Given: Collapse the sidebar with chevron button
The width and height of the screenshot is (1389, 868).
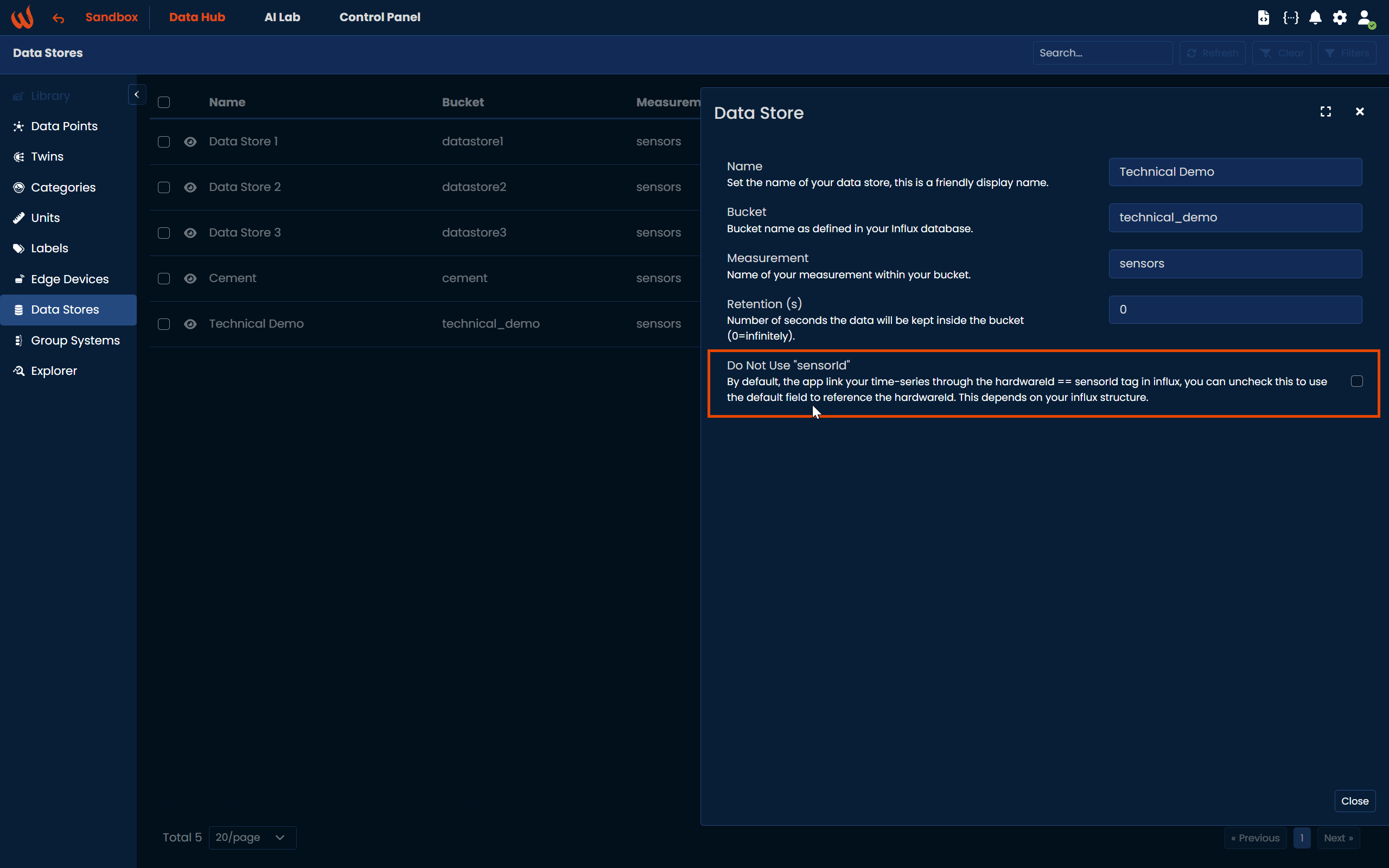Looking at the screenshot, I should coord(137,95).
